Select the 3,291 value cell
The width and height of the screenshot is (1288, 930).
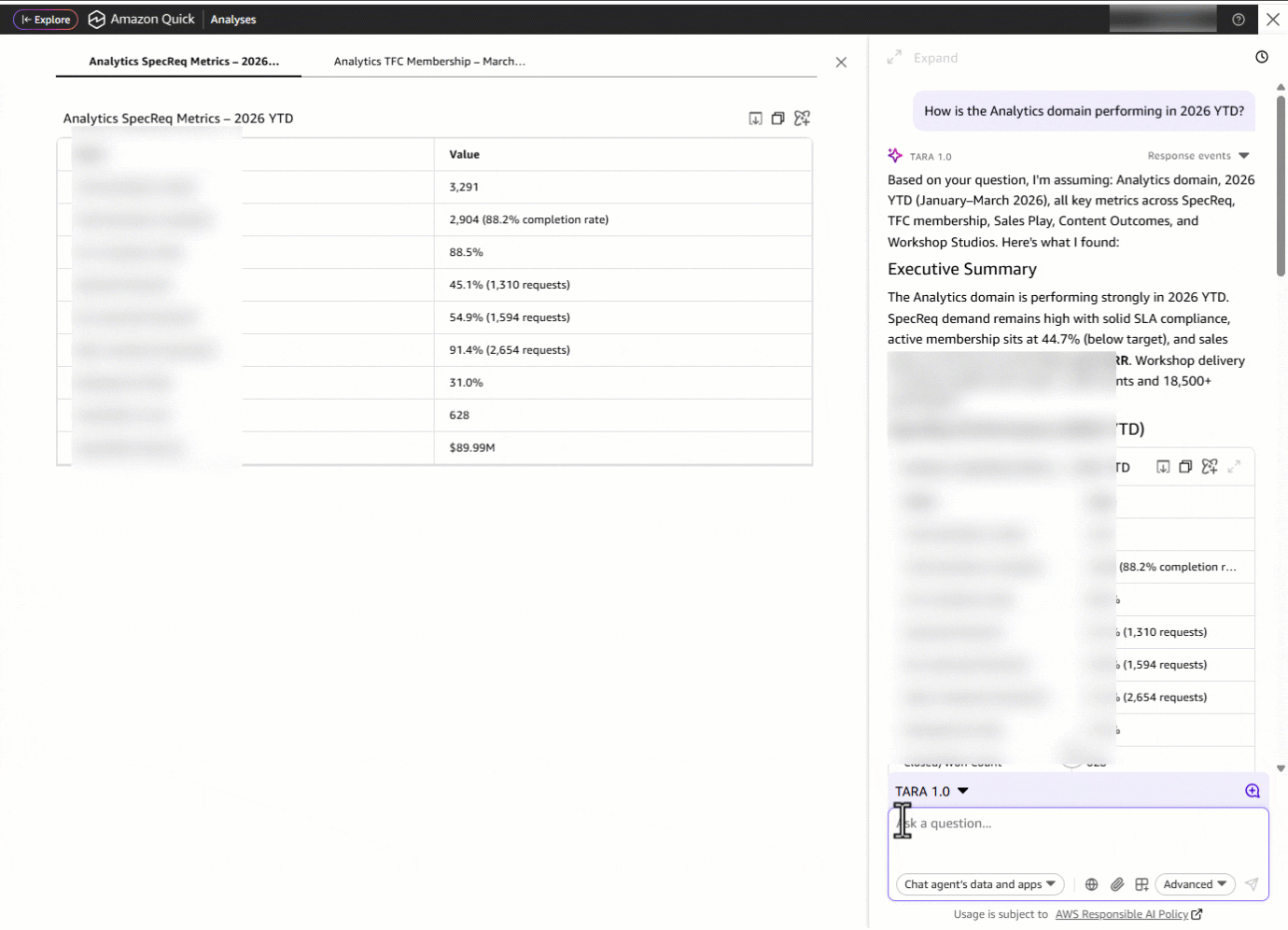[x=623, y=188]
